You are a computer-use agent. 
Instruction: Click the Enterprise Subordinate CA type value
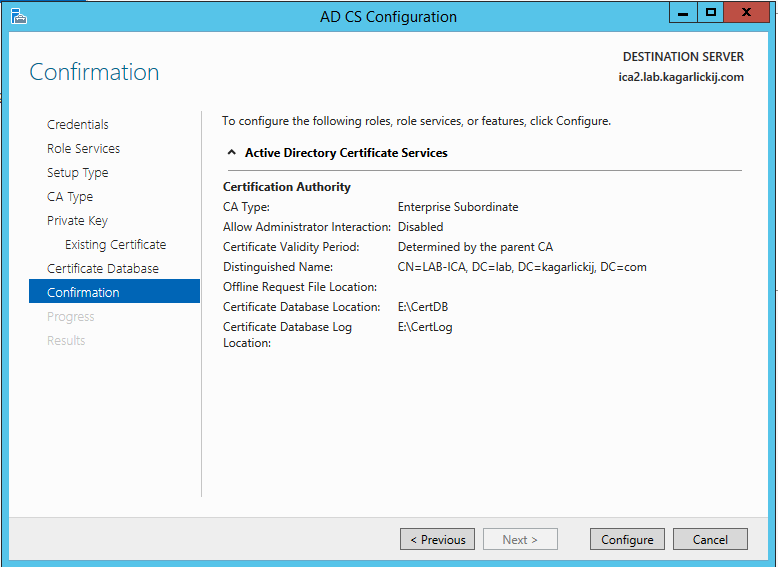pos(458,207)
